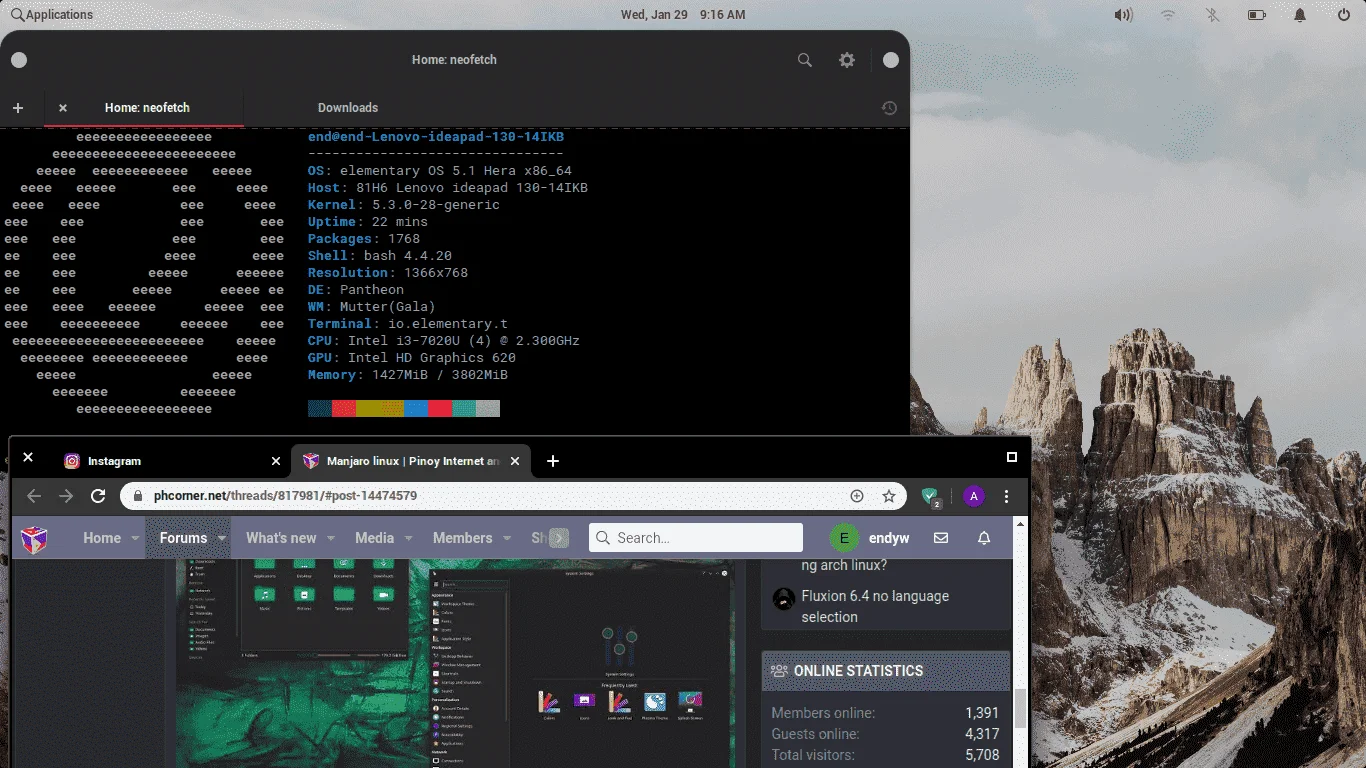Close the Manjaro linux browser tab

pos(515,461)
